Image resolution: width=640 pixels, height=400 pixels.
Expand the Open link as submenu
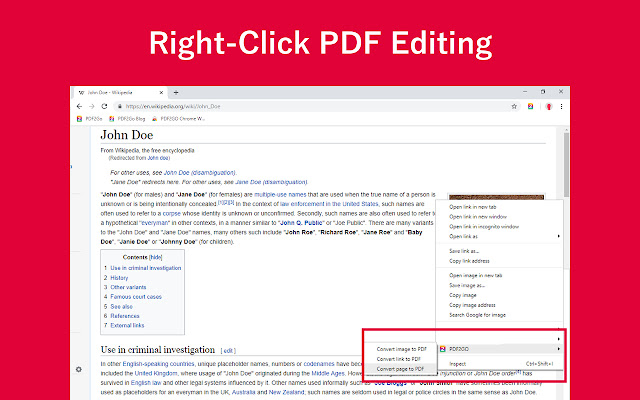(x=500, y=236)
